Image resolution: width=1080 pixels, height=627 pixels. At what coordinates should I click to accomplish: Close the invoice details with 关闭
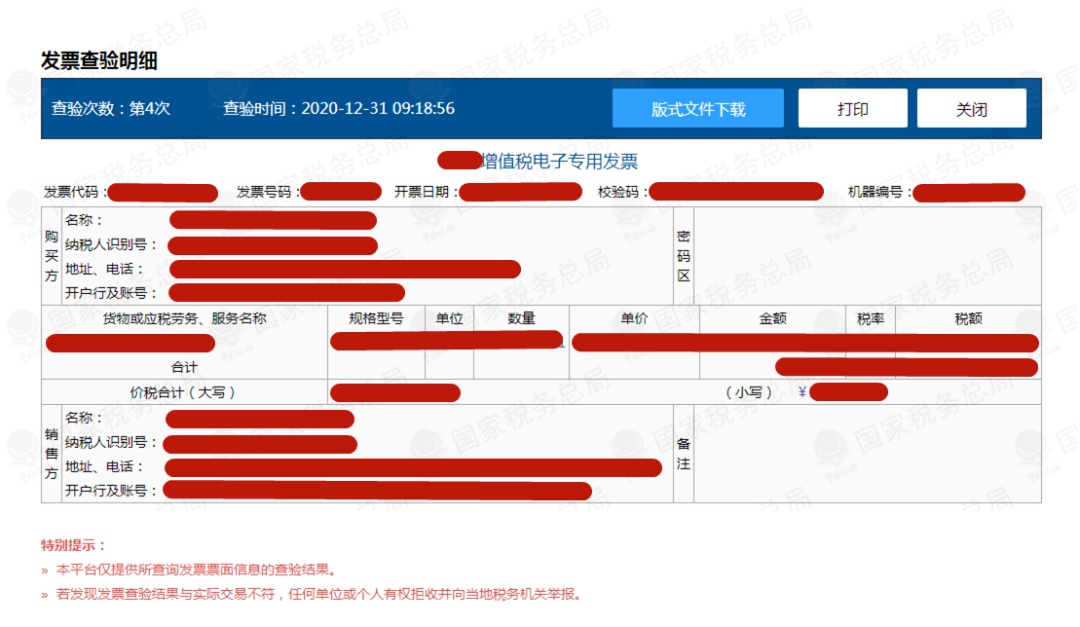point(971,109)
